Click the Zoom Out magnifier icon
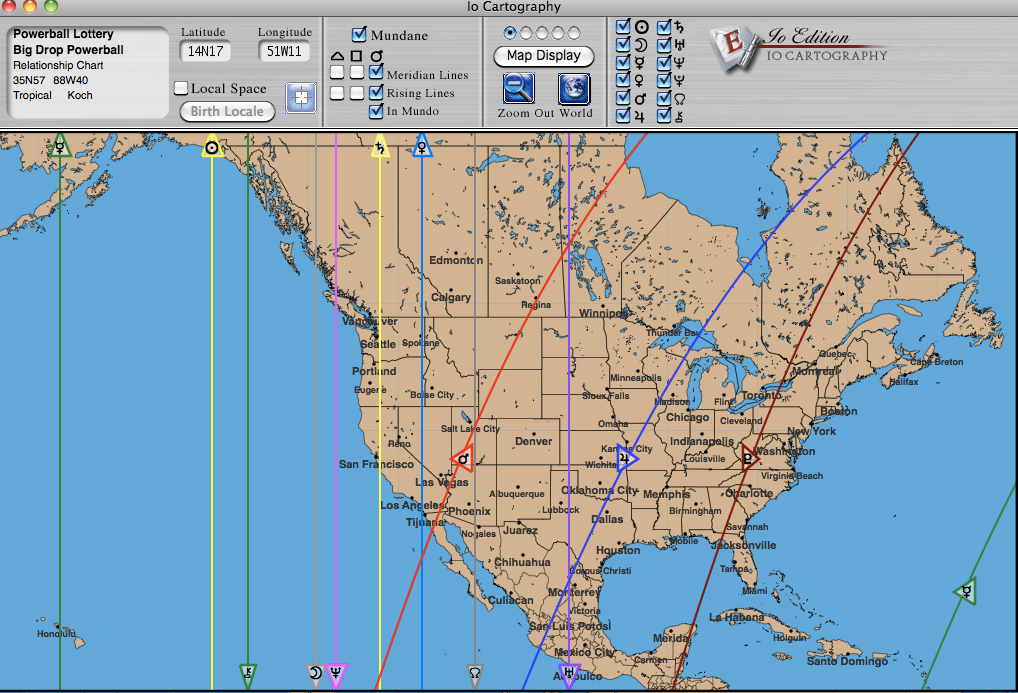 click(519, 88)
